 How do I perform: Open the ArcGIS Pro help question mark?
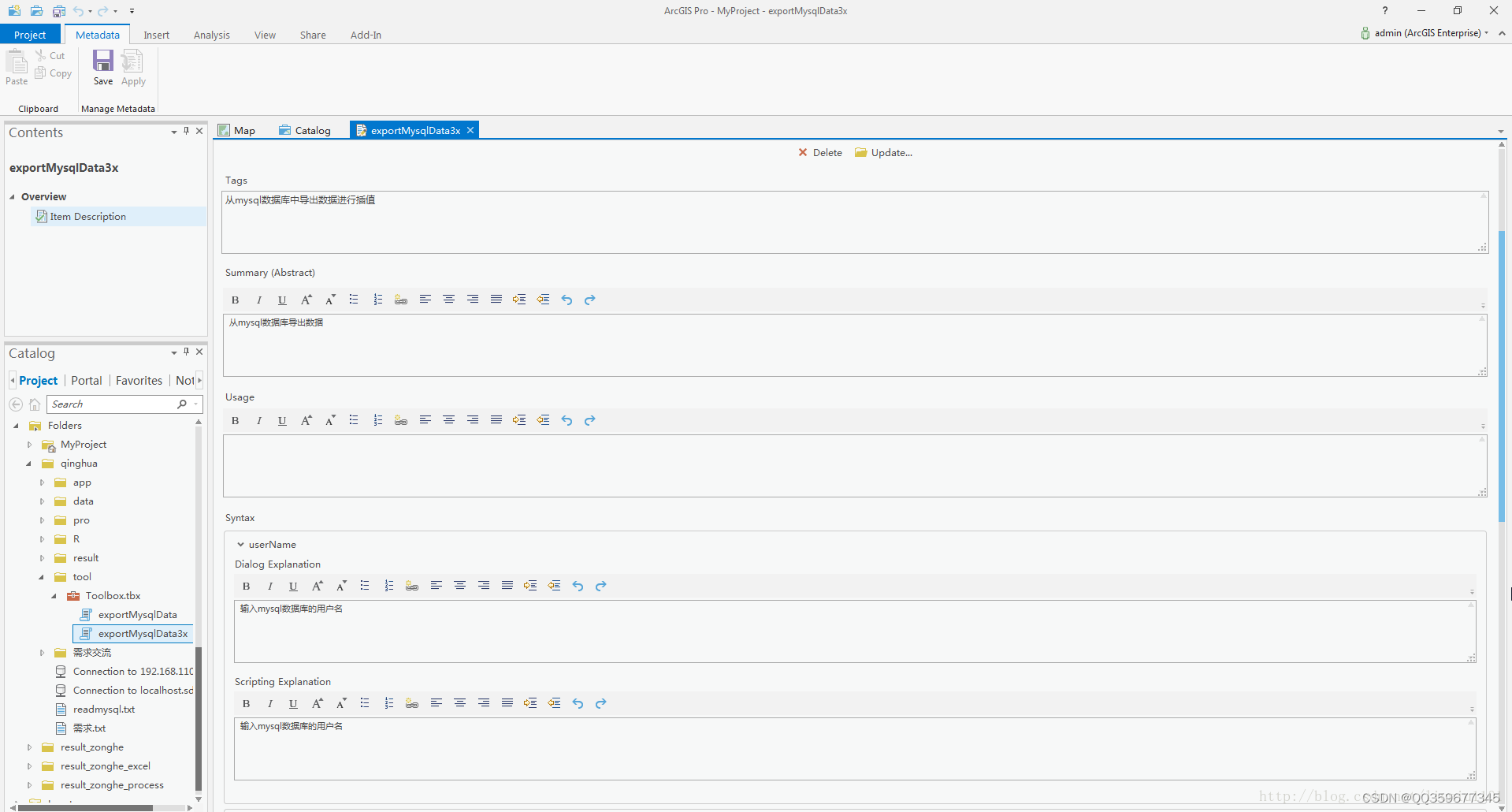pyautogui.click(x=1384, y=10)
